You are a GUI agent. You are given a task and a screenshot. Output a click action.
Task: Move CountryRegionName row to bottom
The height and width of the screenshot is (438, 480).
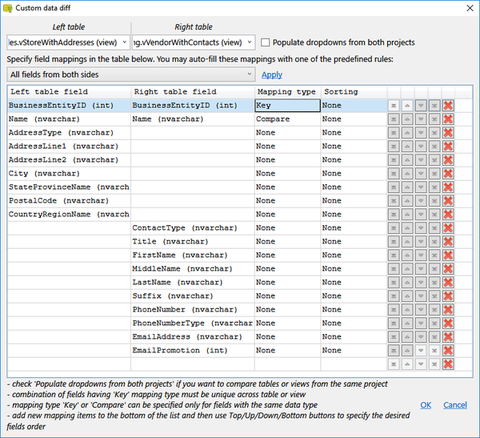434,214
